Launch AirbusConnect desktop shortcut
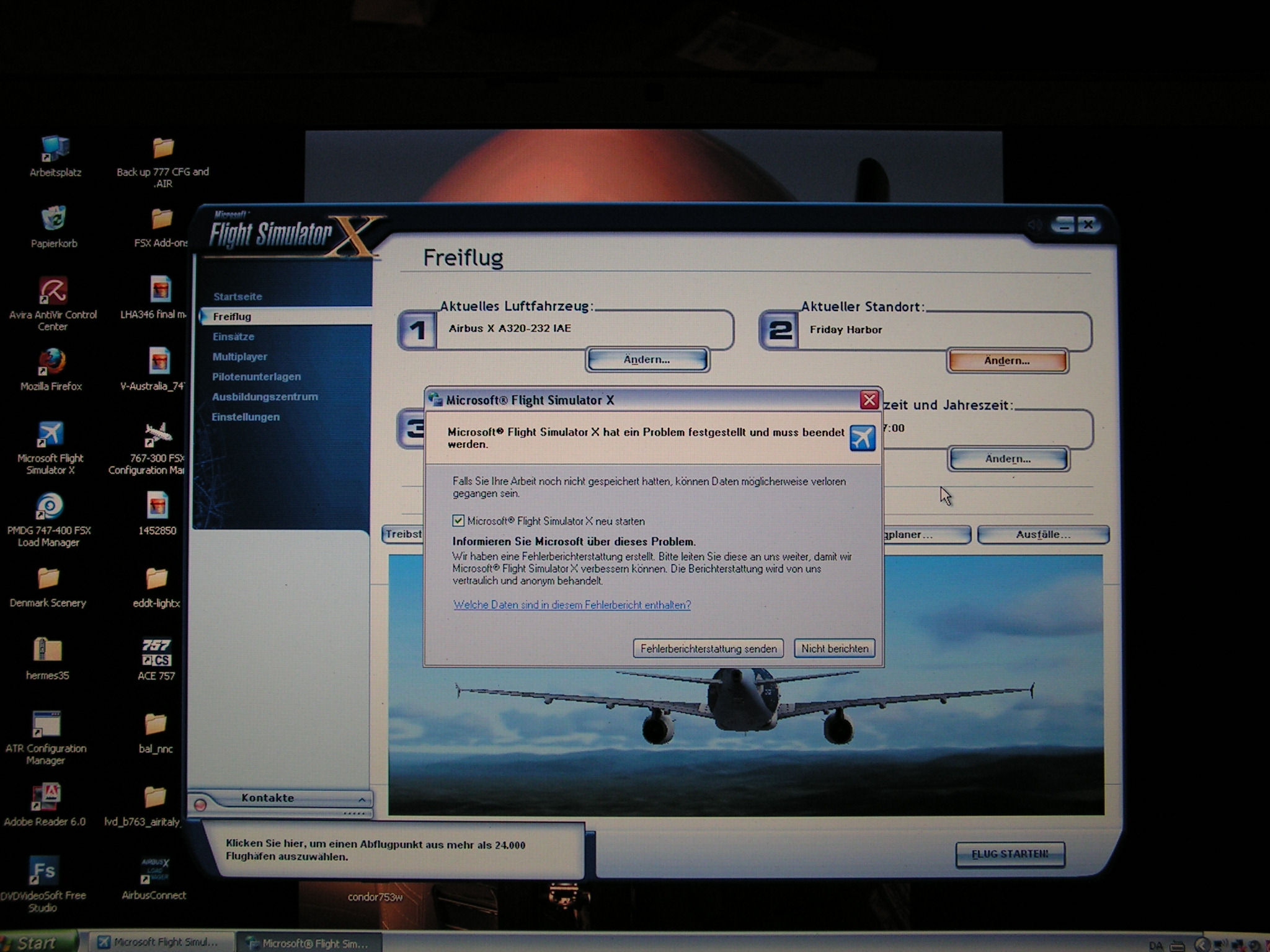The image size is (1270, 952). (x=155, y=871)
